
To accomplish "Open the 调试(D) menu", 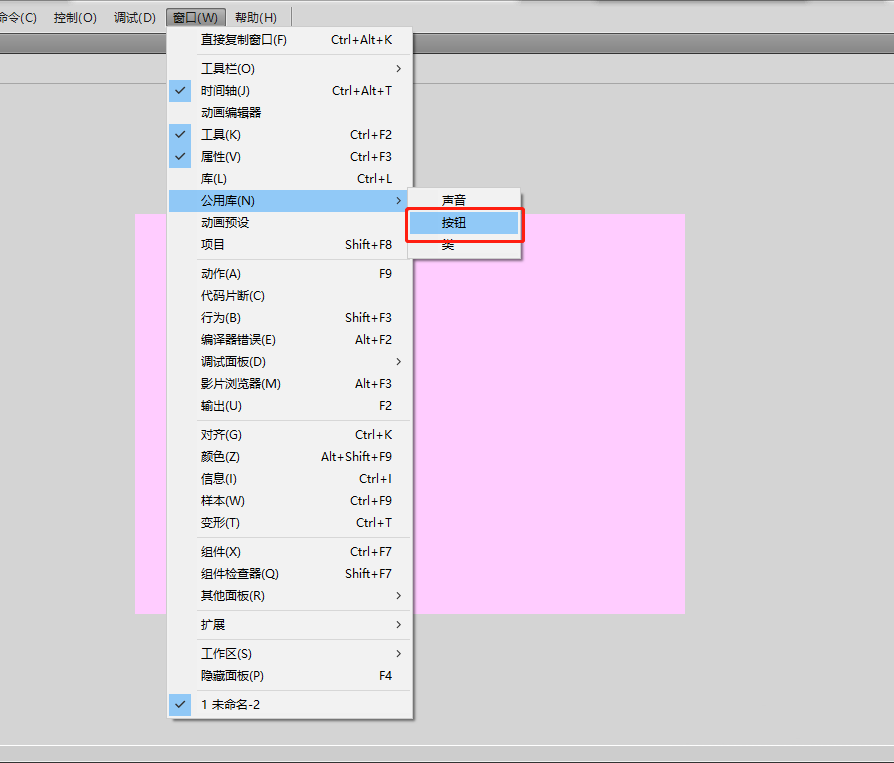I will (135, 18).
